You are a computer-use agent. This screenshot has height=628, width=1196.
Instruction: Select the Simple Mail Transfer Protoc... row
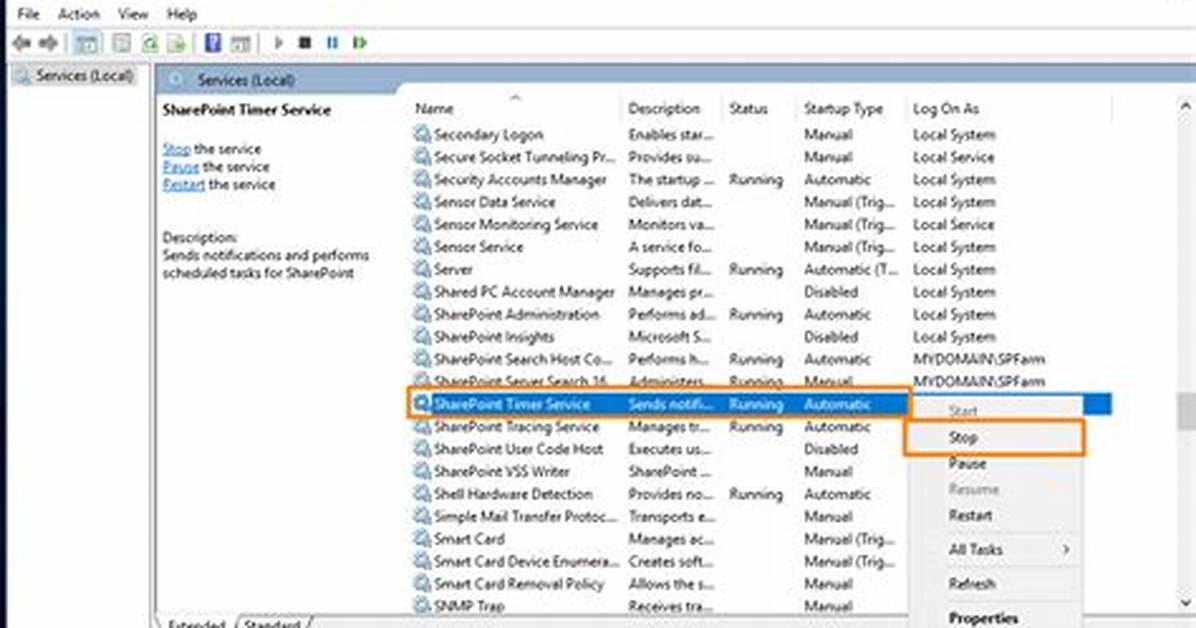[x=660, y=517]
